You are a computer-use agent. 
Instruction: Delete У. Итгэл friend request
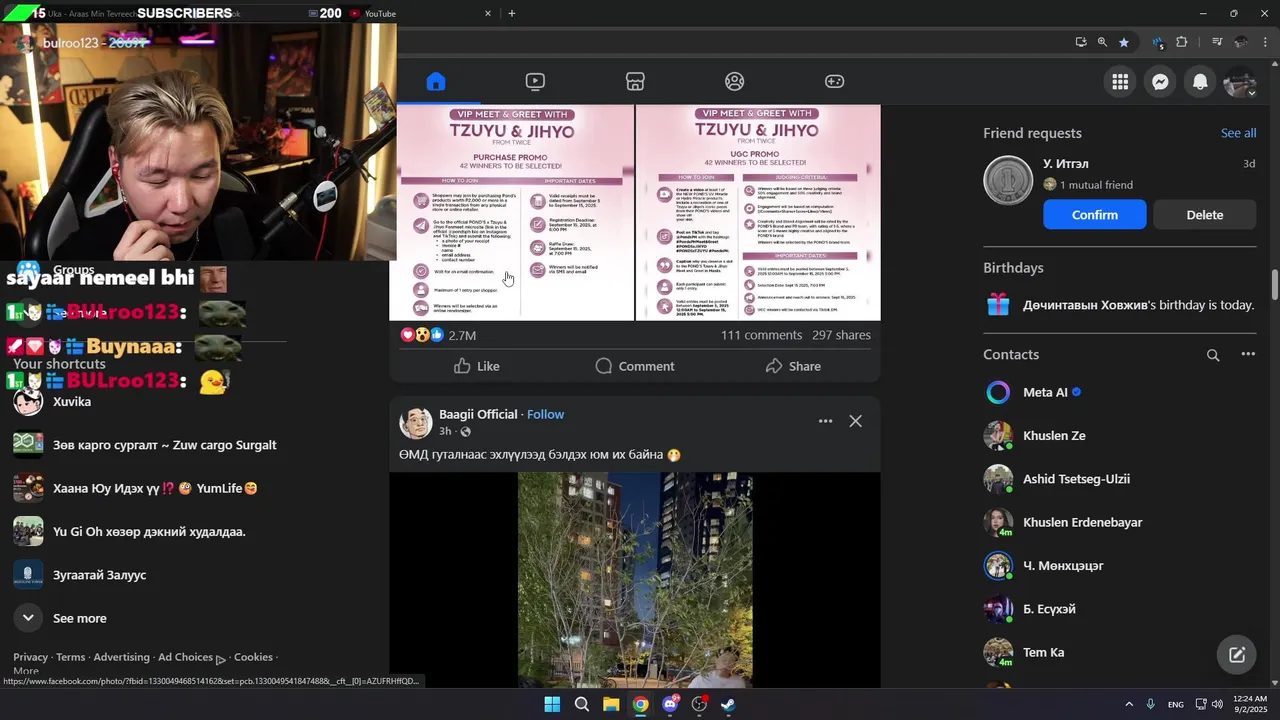(x=1205, y=215)
